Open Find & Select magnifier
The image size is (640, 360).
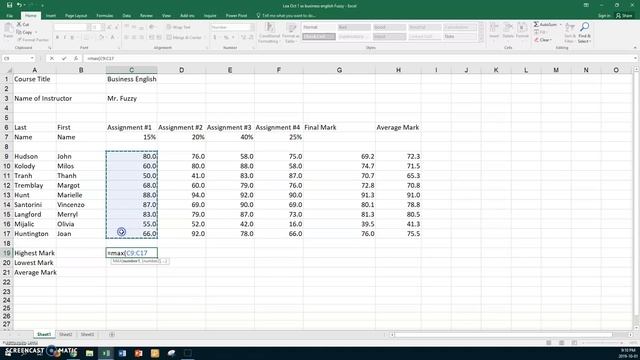584,33
